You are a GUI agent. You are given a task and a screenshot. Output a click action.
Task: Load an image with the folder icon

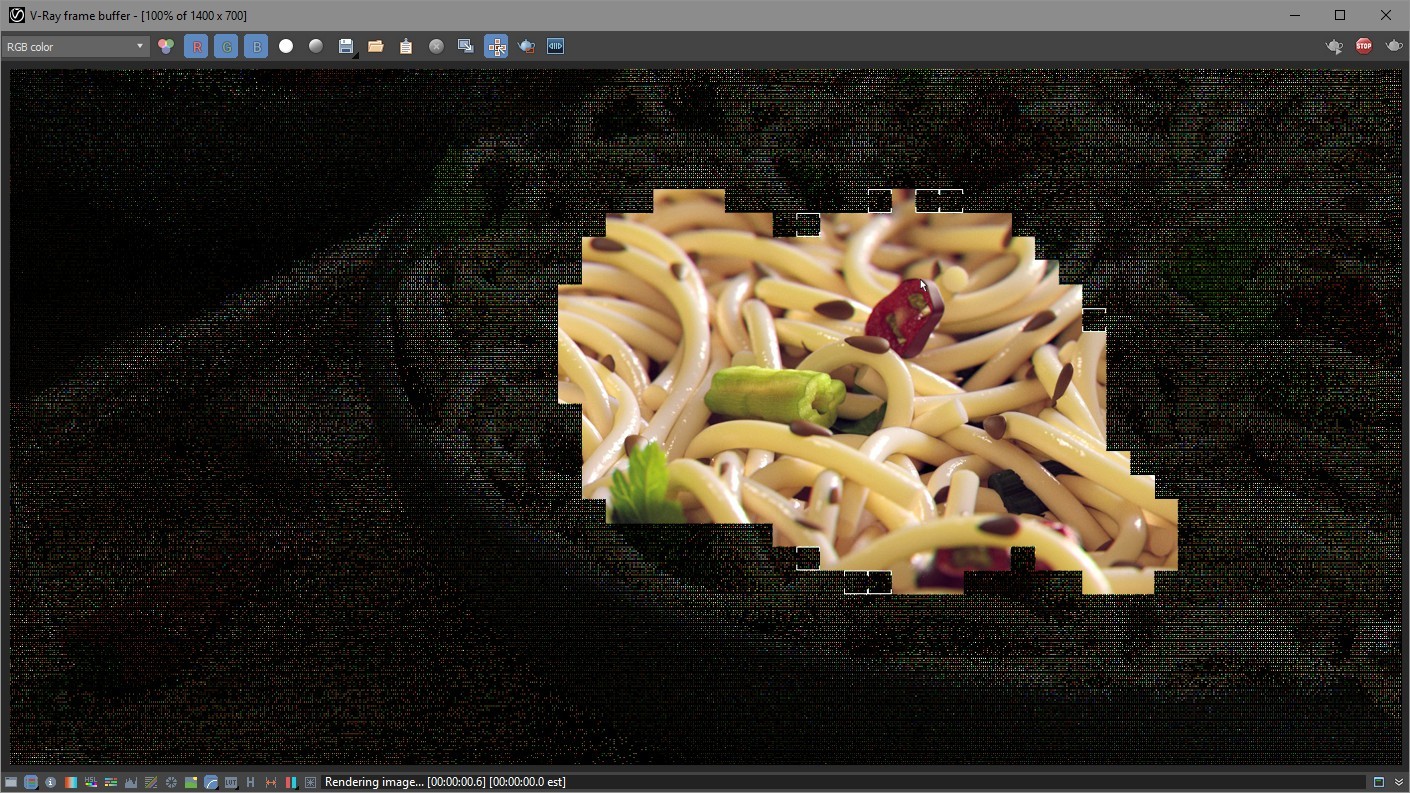click(x=376, y=47)
